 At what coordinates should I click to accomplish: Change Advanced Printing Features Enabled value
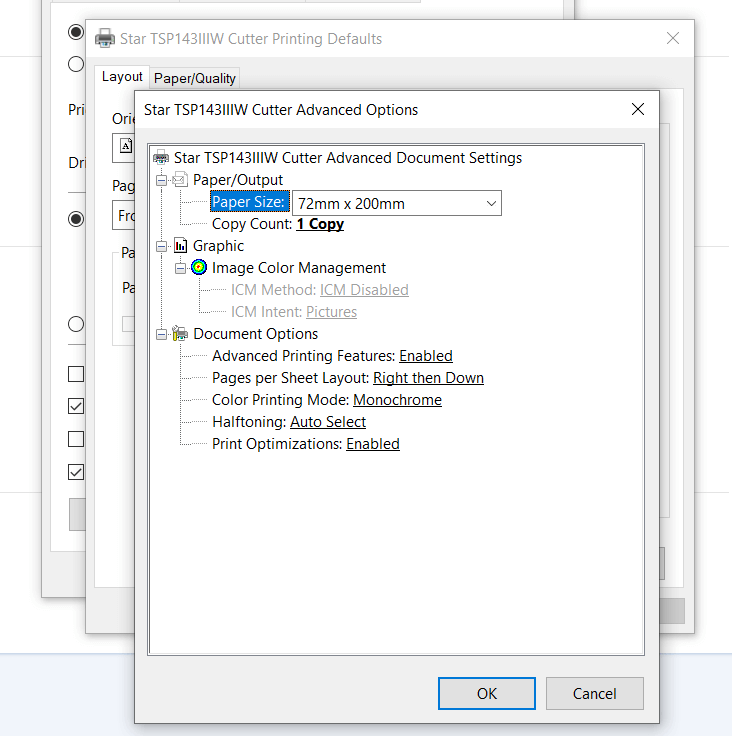pos(426,356)
